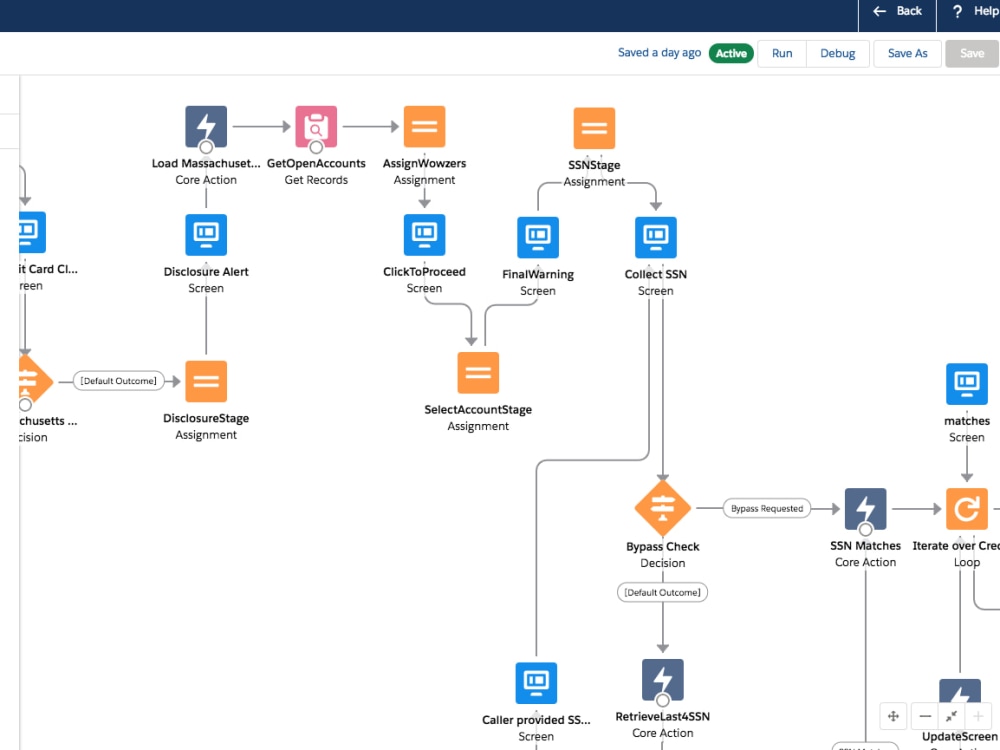Select the pan tool in canvas controls
This screenshot has height=750, width=1000.
[893, 716]
